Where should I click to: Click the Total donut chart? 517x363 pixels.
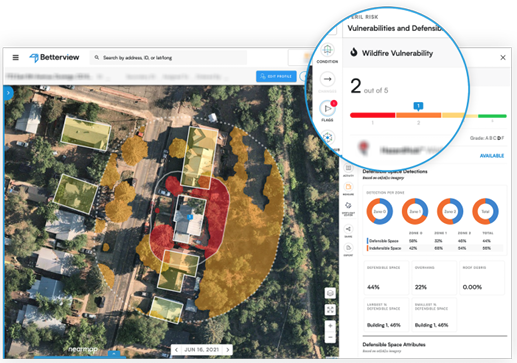pyautogui.click(x=485, y=211)
